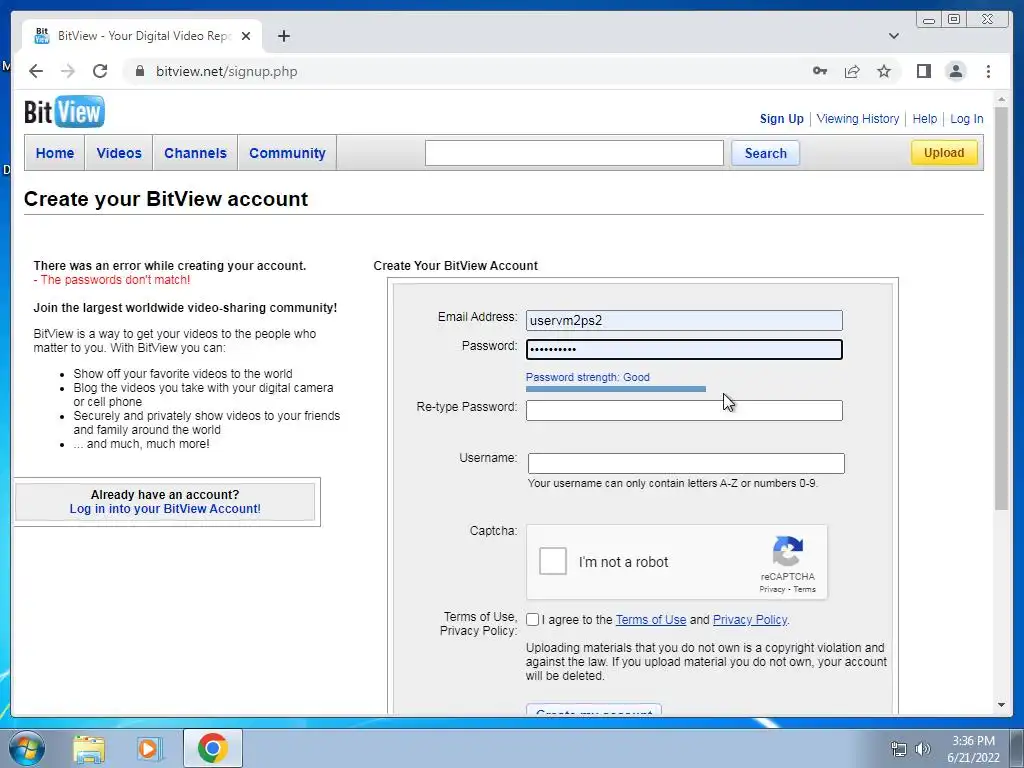
Task: Launch Windows Media Player from taskbar
Action: click(x=150, y=748)
